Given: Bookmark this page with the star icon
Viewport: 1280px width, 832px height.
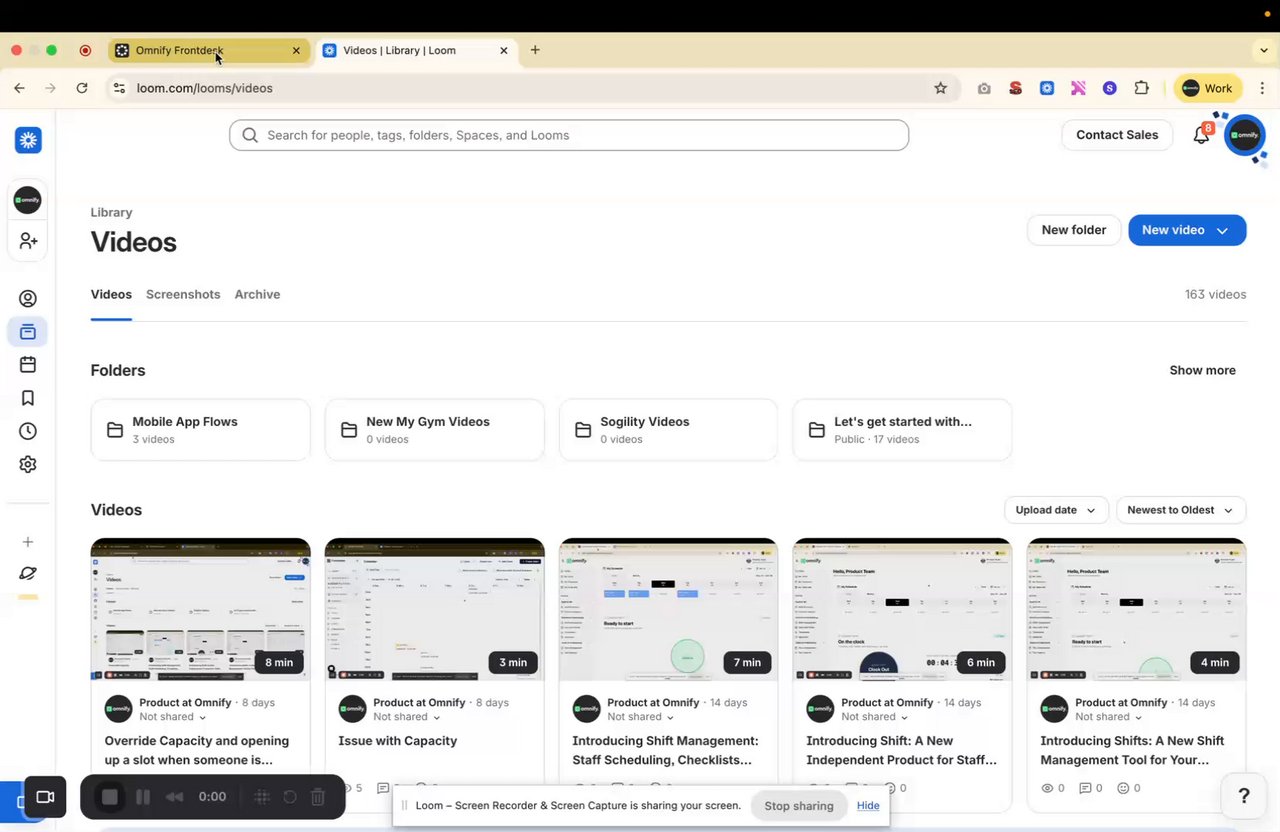Looking at the screenshot, I should click(x=940, y=88).
